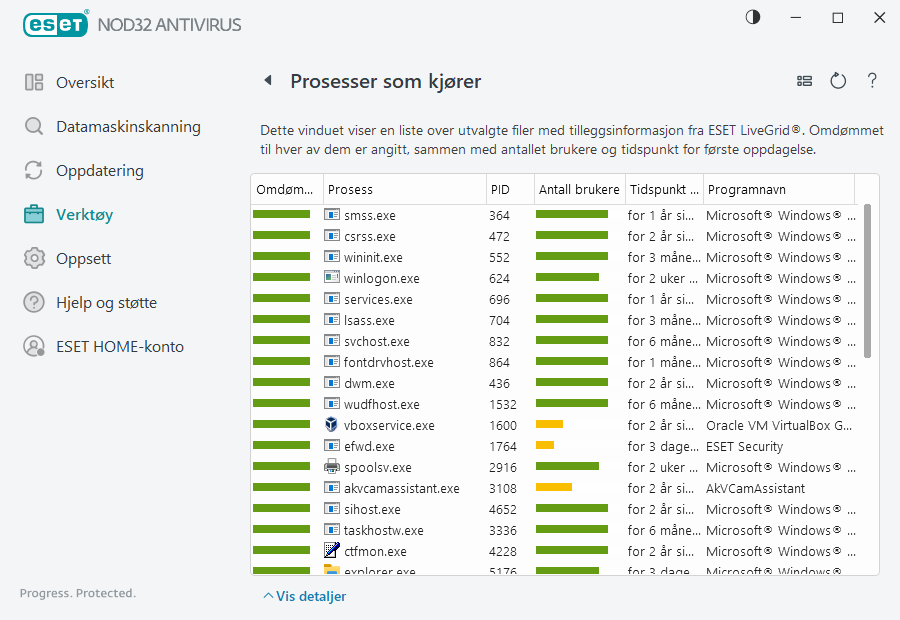Open the Oppdatering section

99,170
